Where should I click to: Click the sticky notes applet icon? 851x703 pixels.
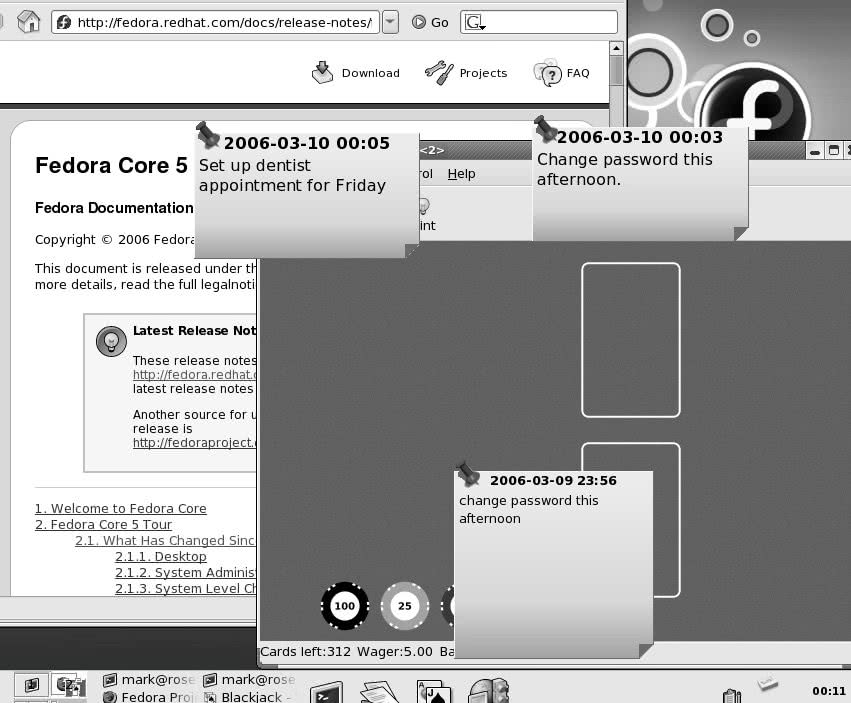(x=767, y=683)
